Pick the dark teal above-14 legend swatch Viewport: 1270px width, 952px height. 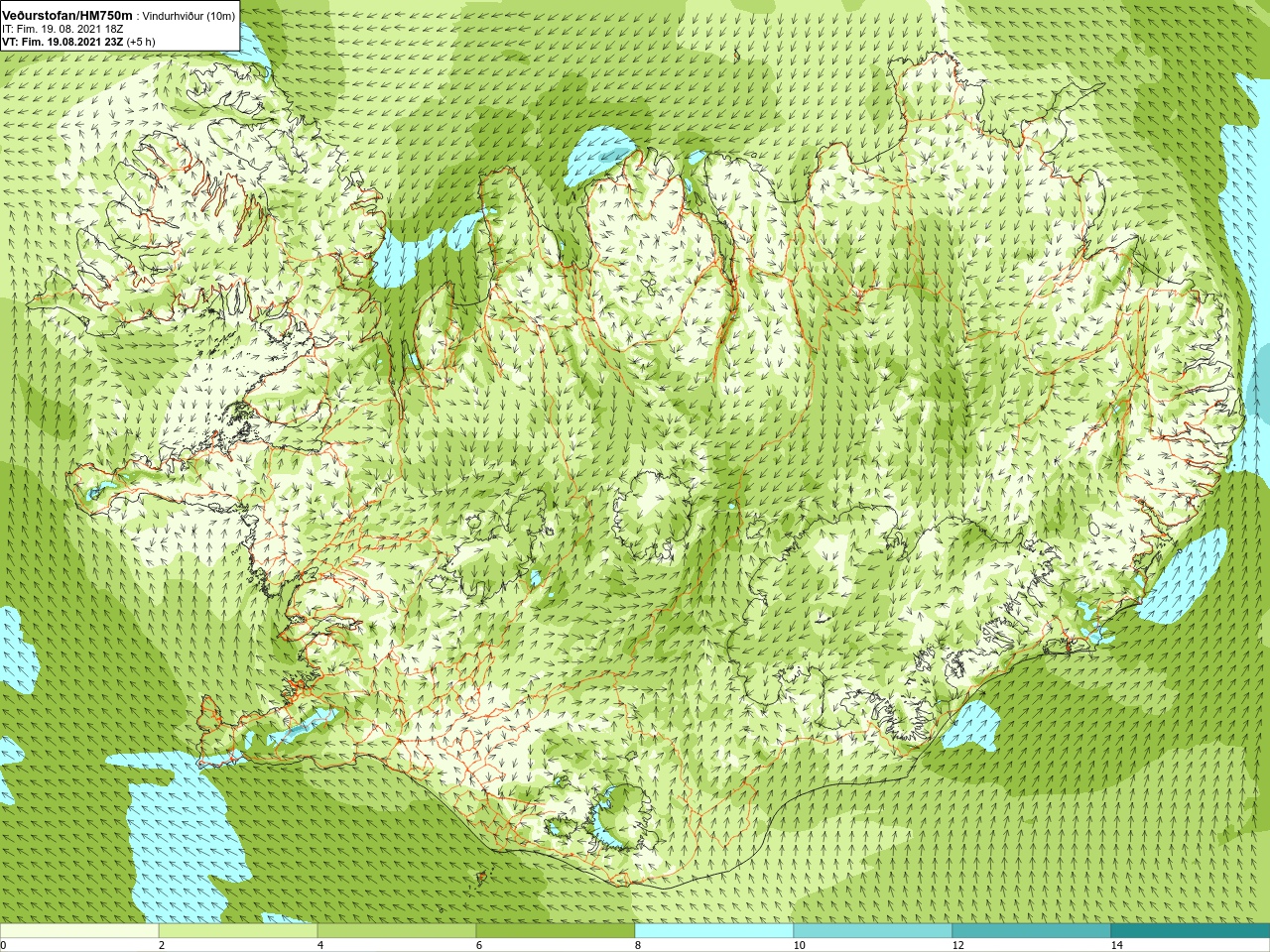1191,931
